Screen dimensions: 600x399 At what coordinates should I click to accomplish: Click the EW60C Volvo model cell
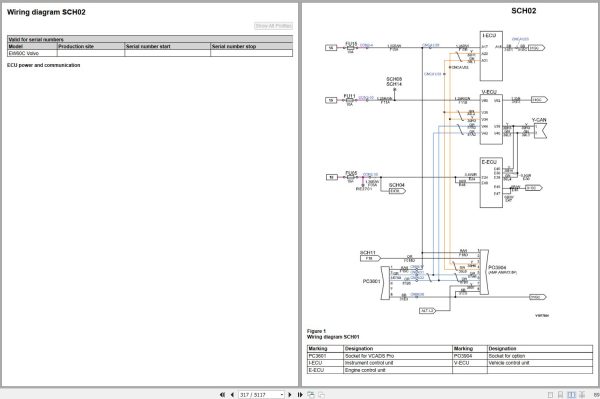point(32,53)
